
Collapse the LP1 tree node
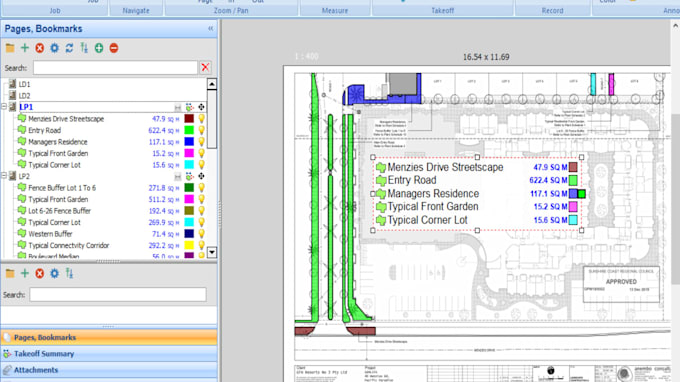[x=4, y=107]
